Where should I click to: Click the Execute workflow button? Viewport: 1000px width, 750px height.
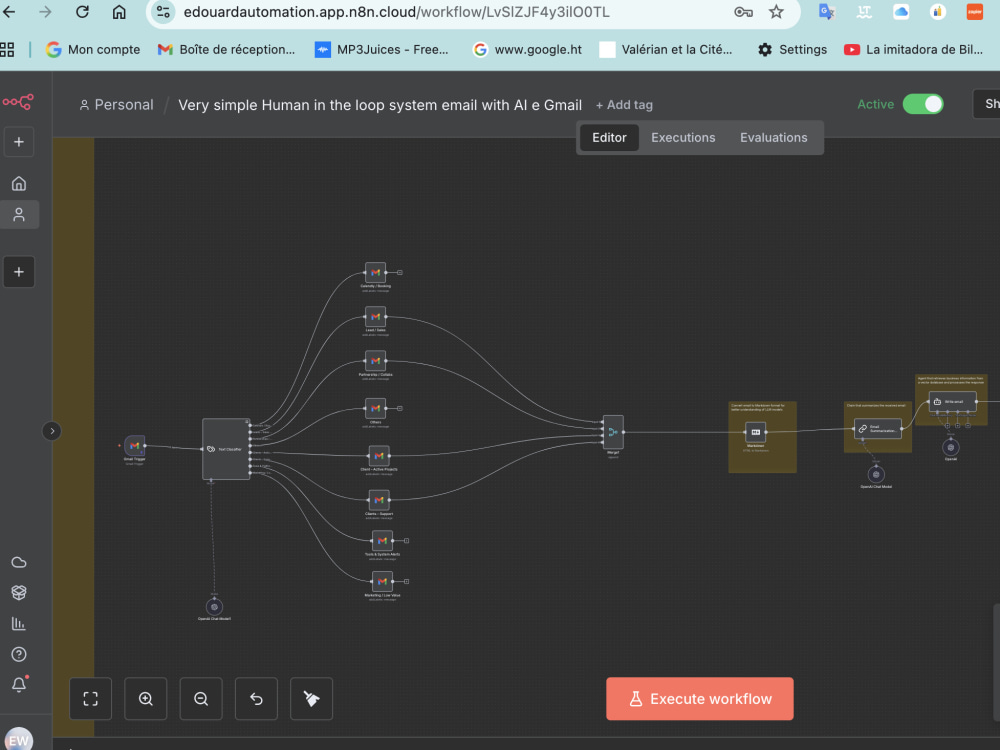700,699
